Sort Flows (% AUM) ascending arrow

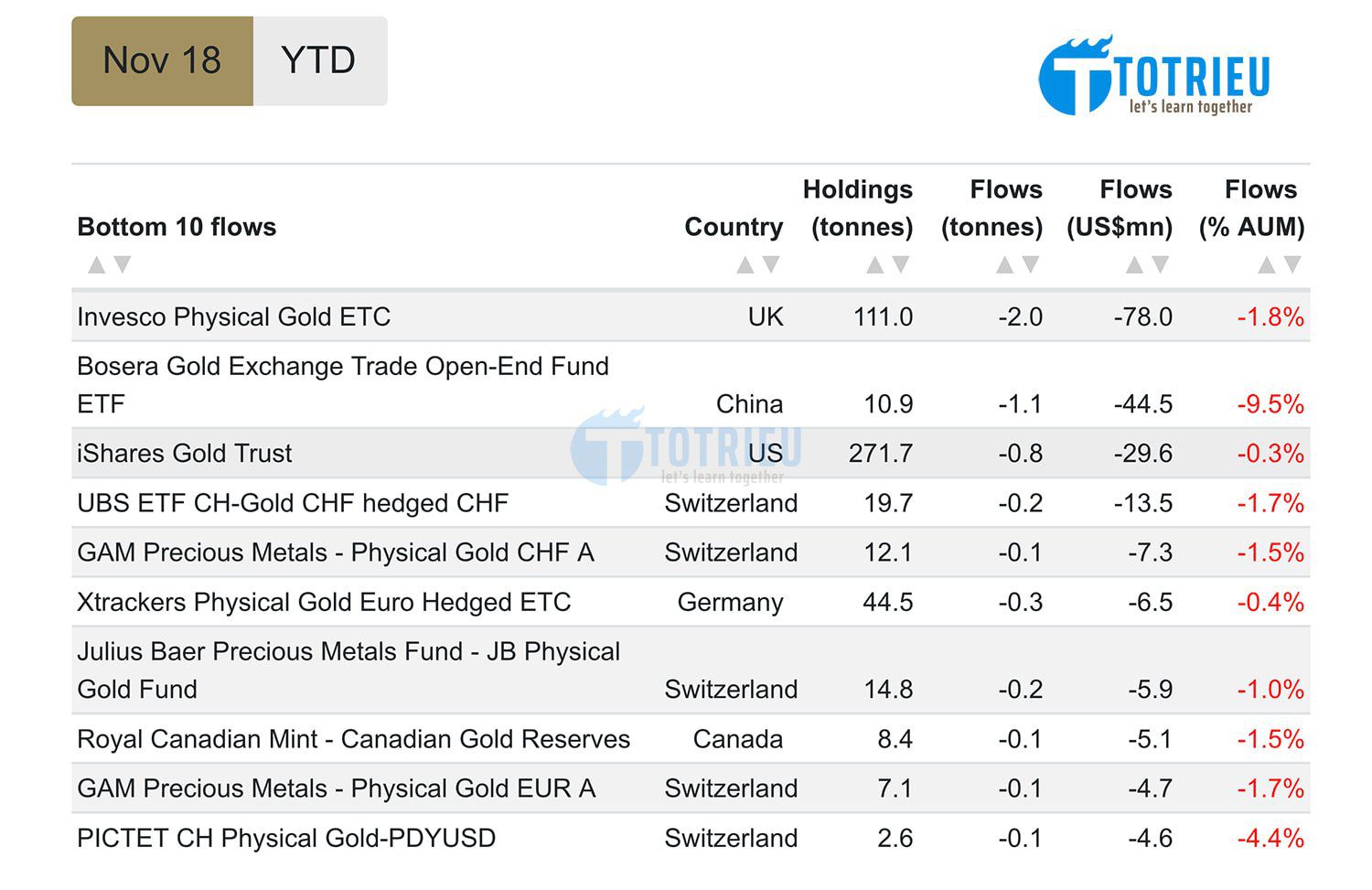(x=1267, y=265)
